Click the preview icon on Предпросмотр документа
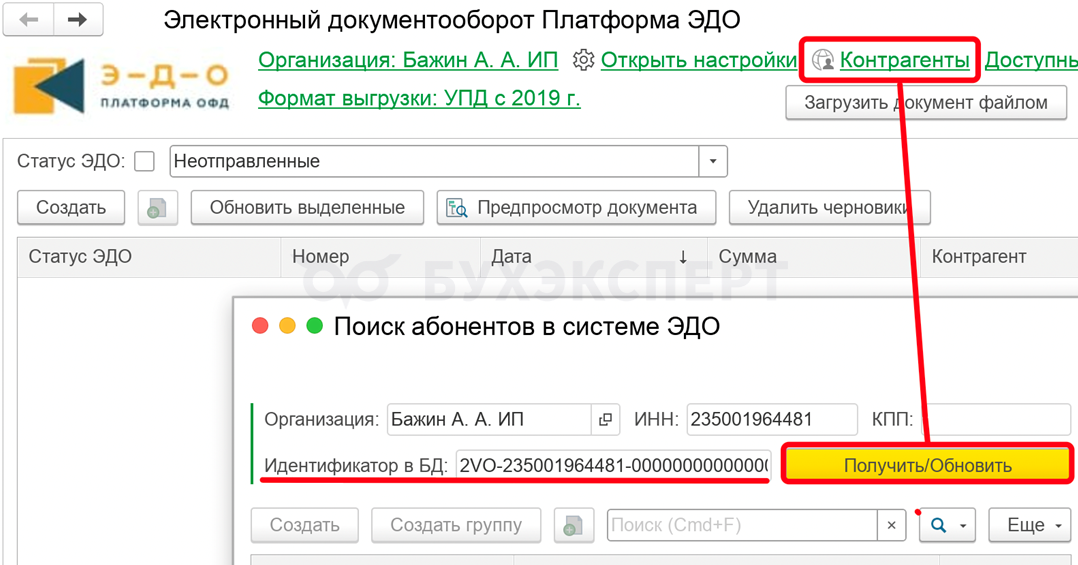The height and width of the screenshot is (565, 1078). tap(457, 208)
